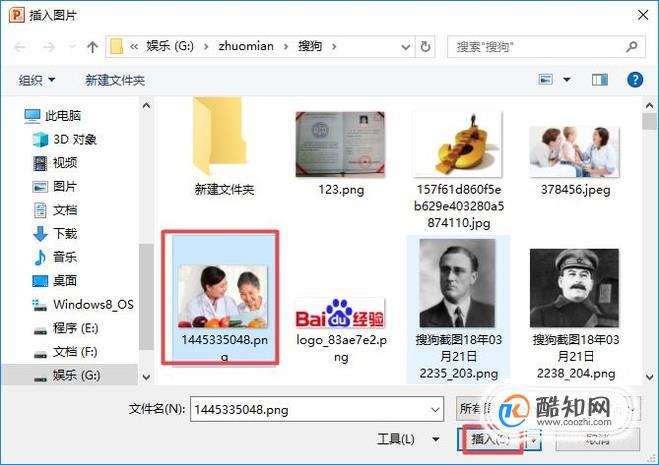This screenshot has height=465, width=659.
Task: Select the 1445335048.png thumbnail
Action: point(224,297)
